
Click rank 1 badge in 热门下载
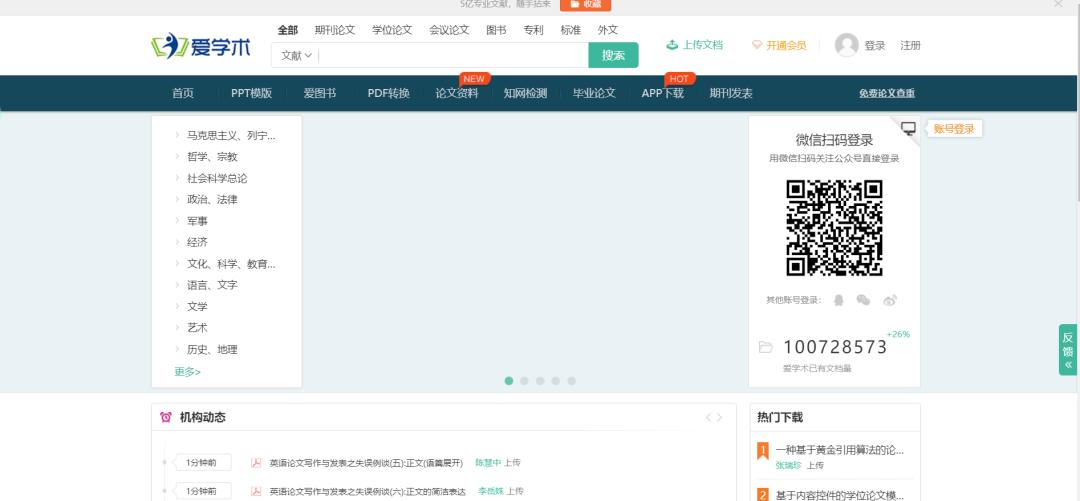pyautogui.click(x=762, y=451)
